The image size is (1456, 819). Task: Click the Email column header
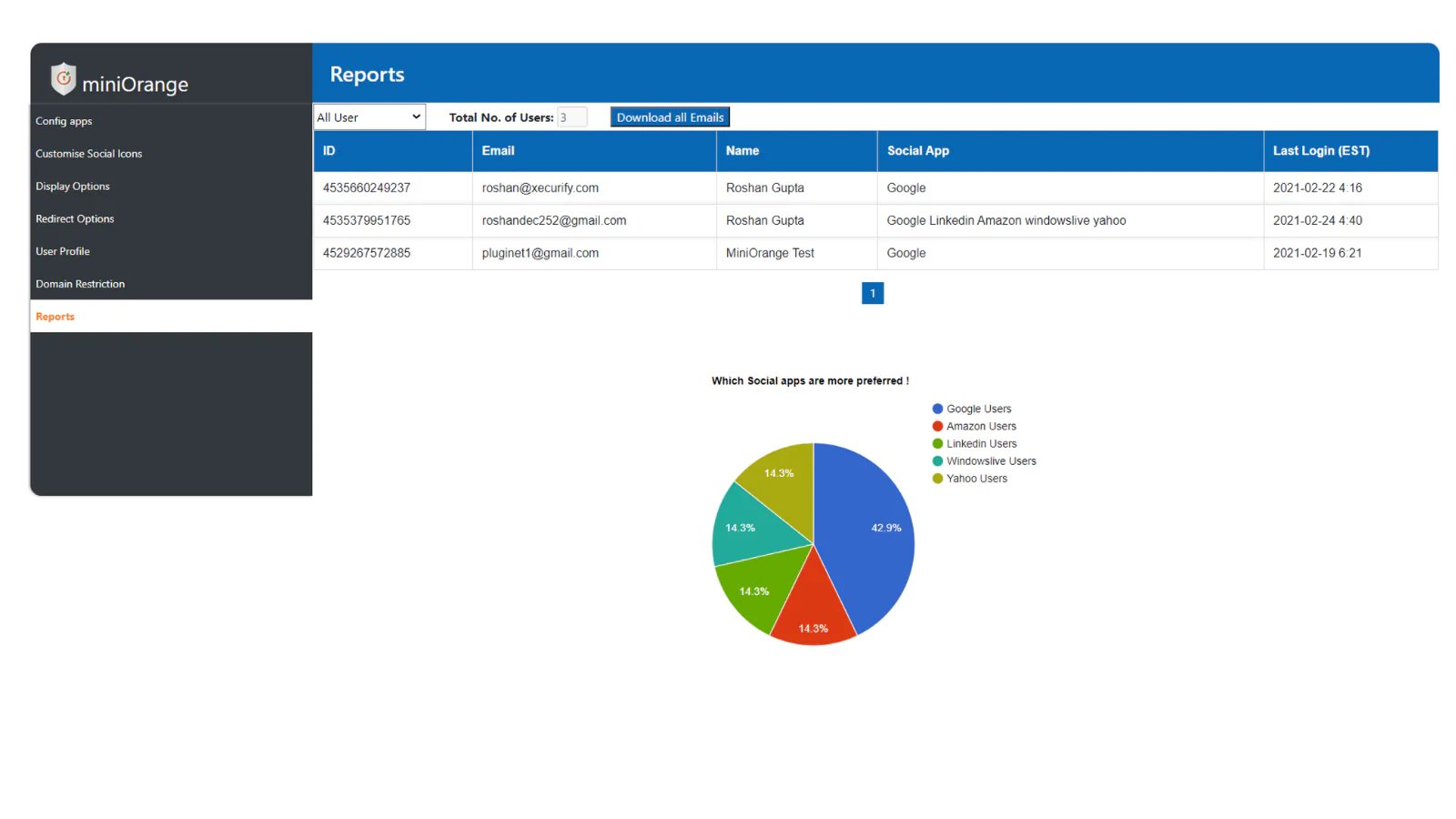click(x=594, y=151)
